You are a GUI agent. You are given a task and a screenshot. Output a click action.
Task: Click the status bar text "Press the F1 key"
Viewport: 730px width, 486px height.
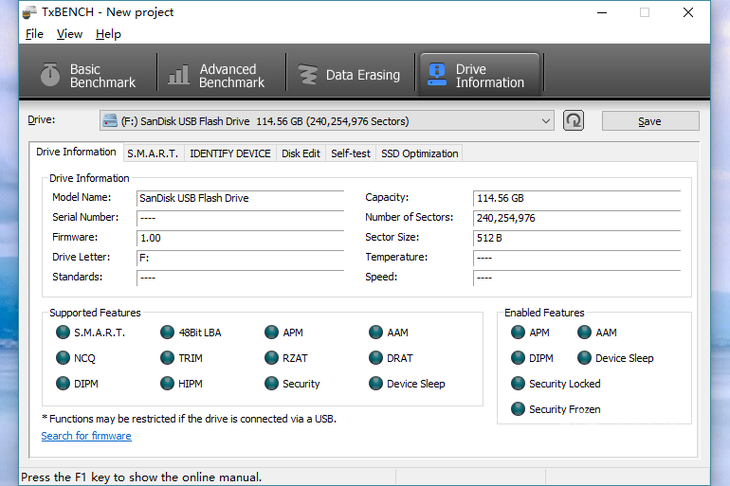[142, 477]
